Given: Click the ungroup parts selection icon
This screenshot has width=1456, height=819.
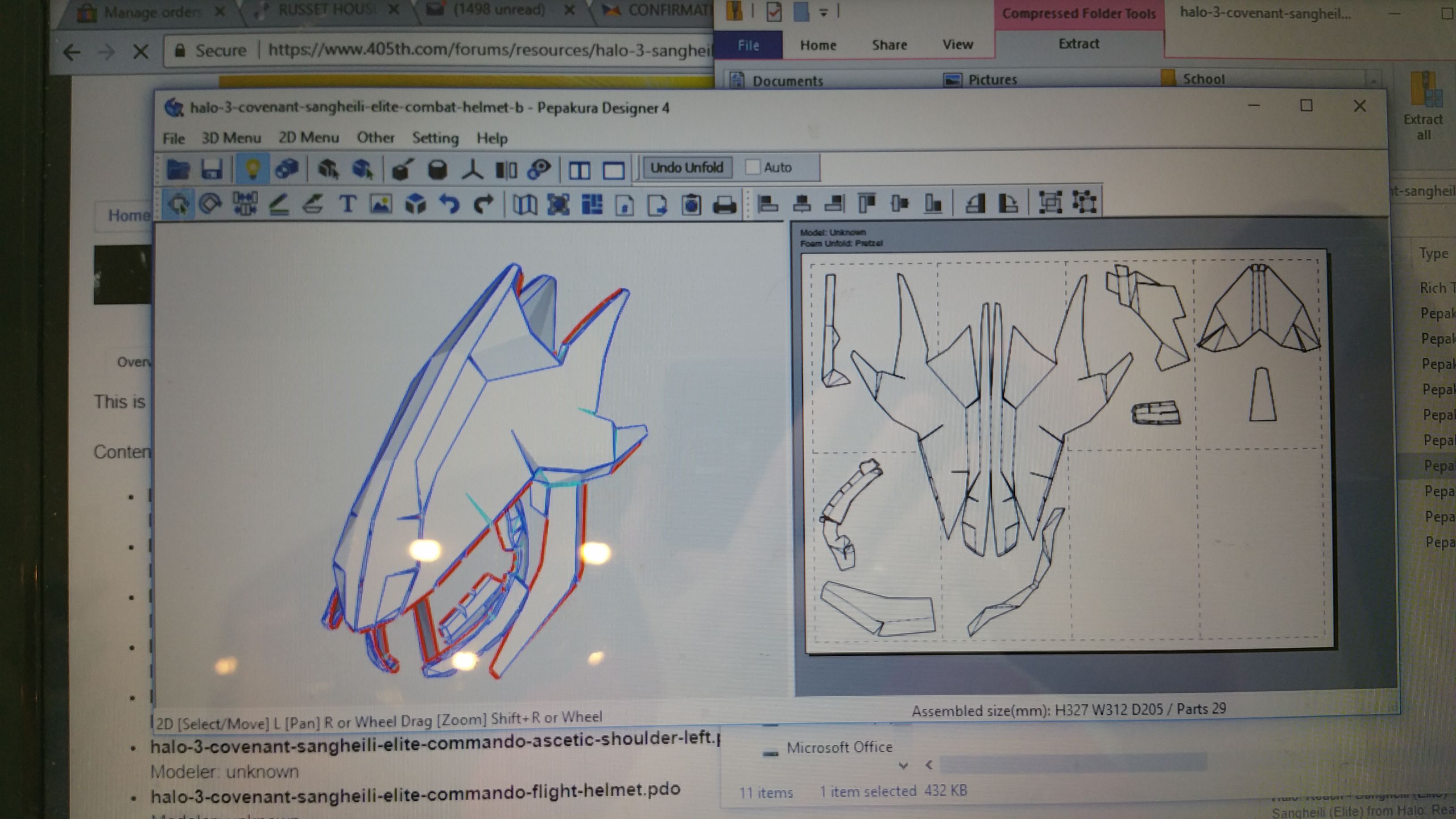Looking at the screenshot, I should pyautogui.click(x=1084, y=203).
